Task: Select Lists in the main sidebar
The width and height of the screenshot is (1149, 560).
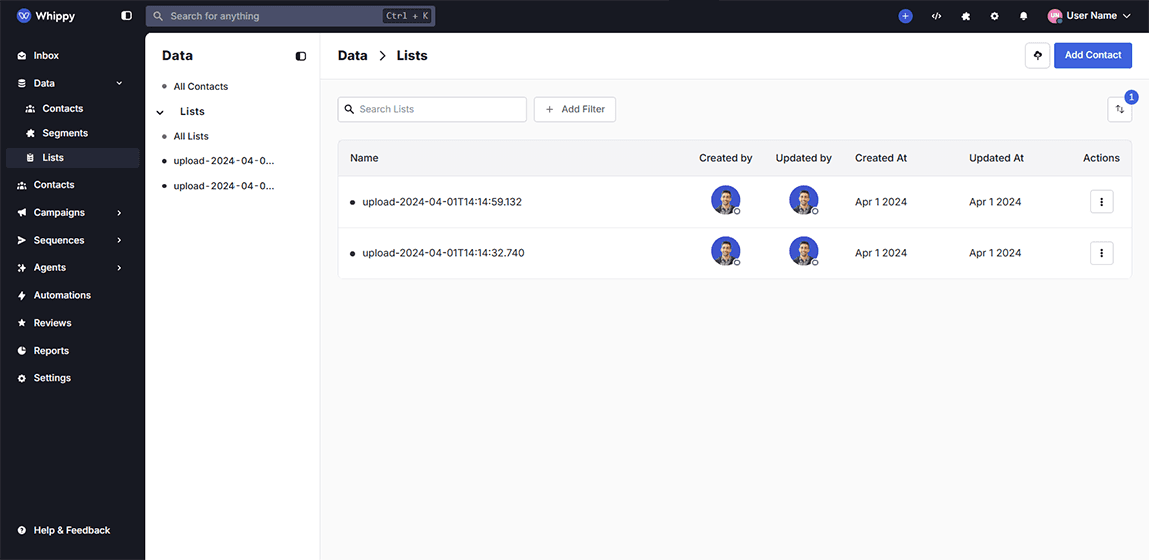Action: coord(73,158)
